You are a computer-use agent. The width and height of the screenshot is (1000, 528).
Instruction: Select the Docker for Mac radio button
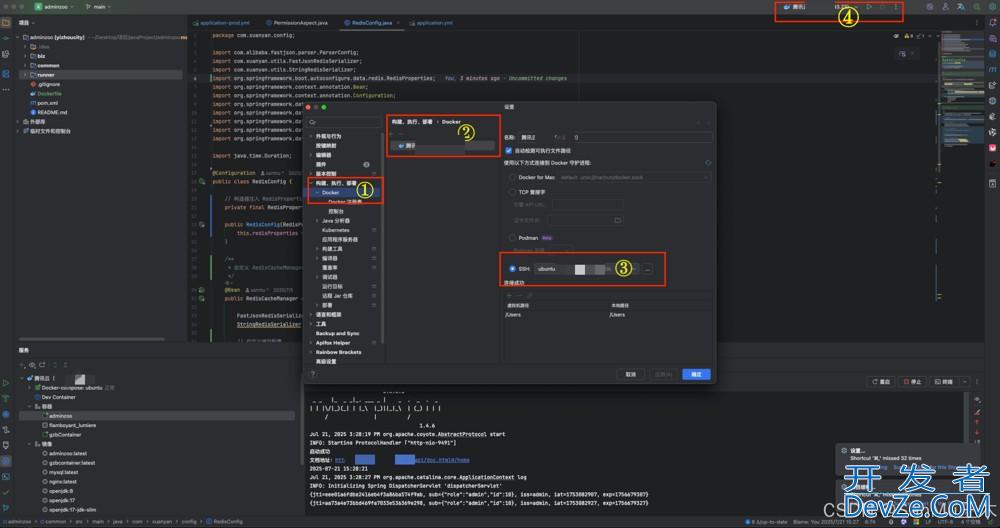[x=512, y=177]
